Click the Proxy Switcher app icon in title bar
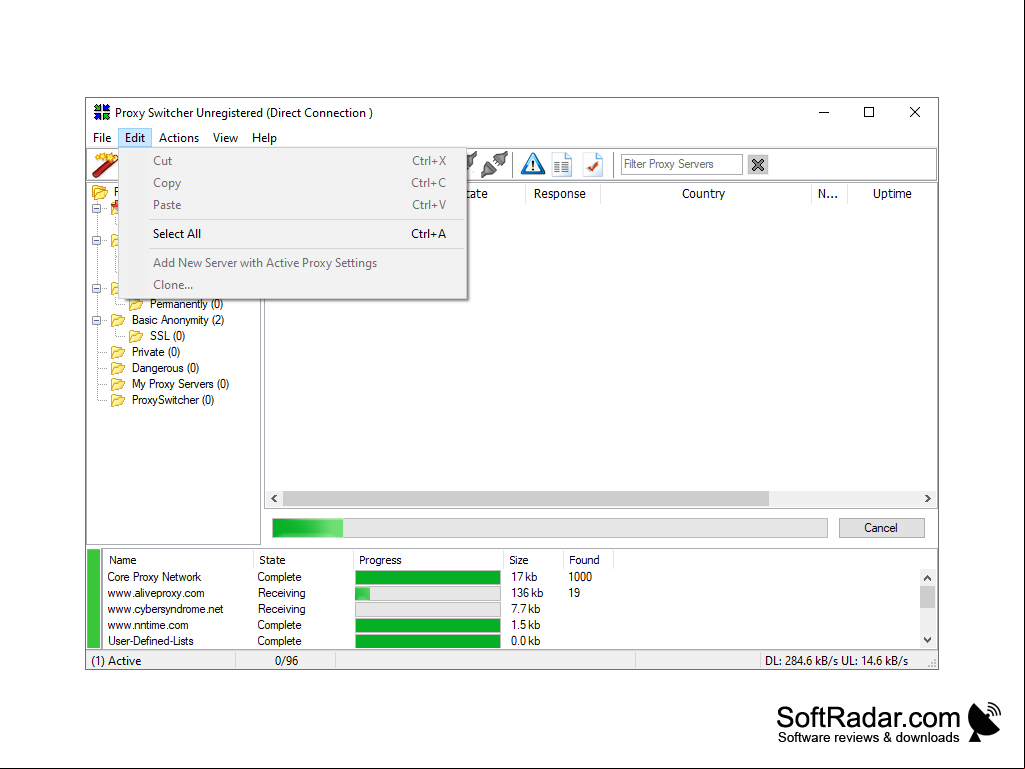 coord(102,112)
